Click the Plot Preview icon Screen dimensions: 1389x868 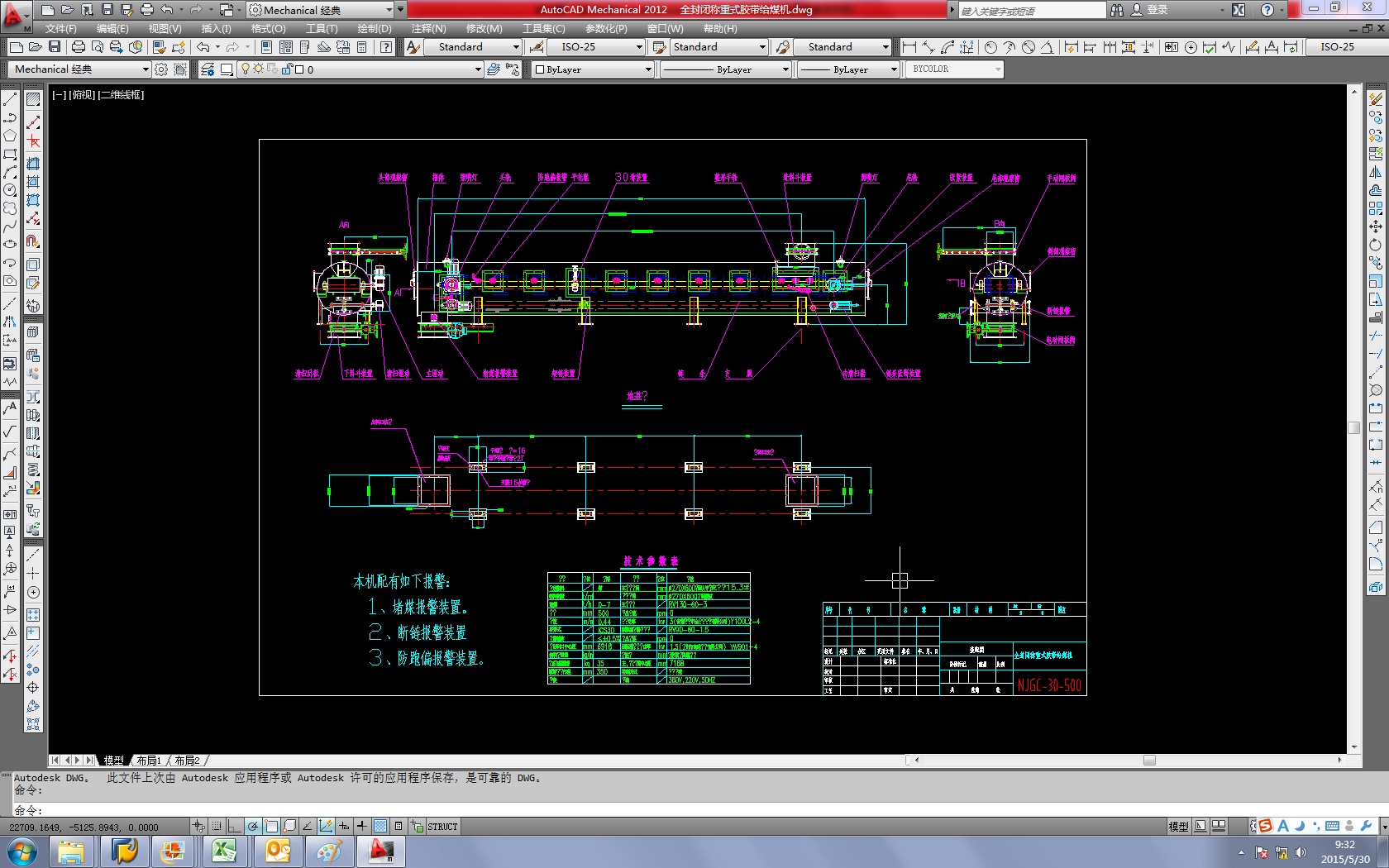98,47
